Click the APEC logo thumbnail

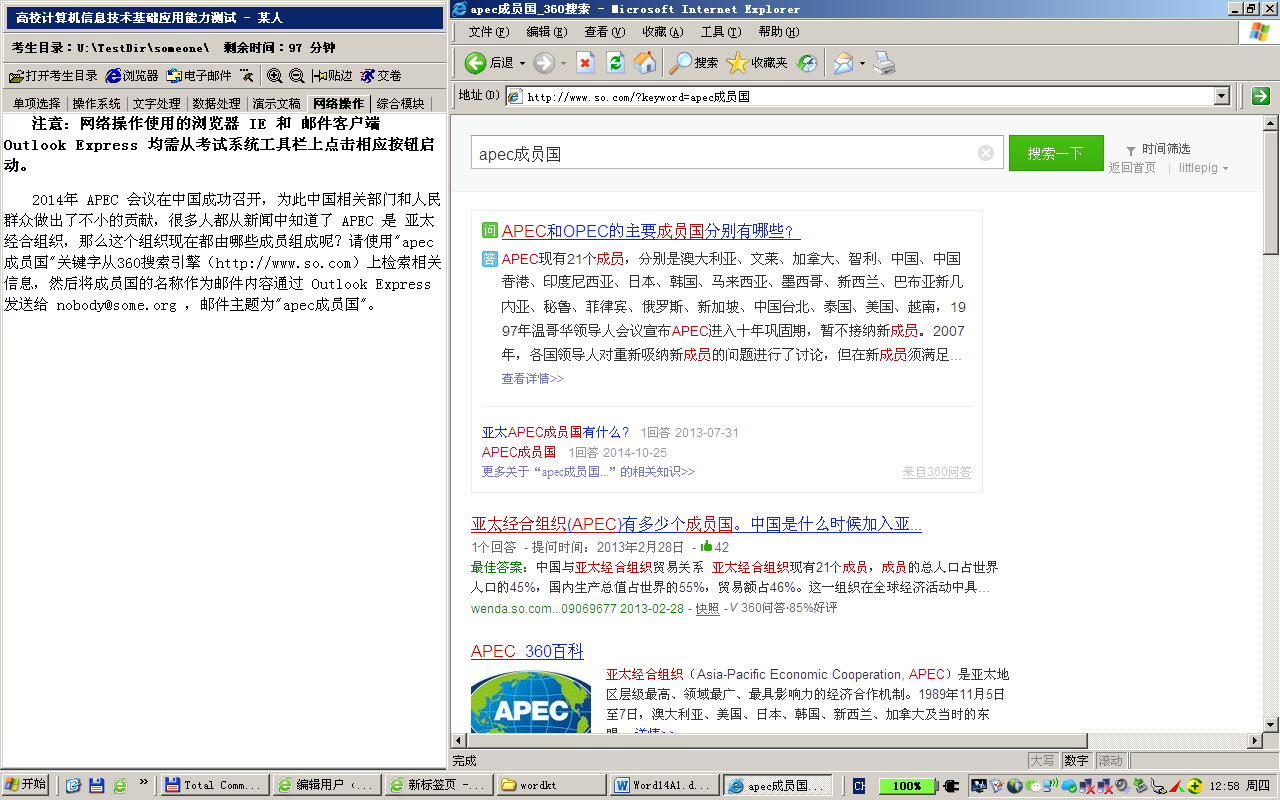(531, 703)
